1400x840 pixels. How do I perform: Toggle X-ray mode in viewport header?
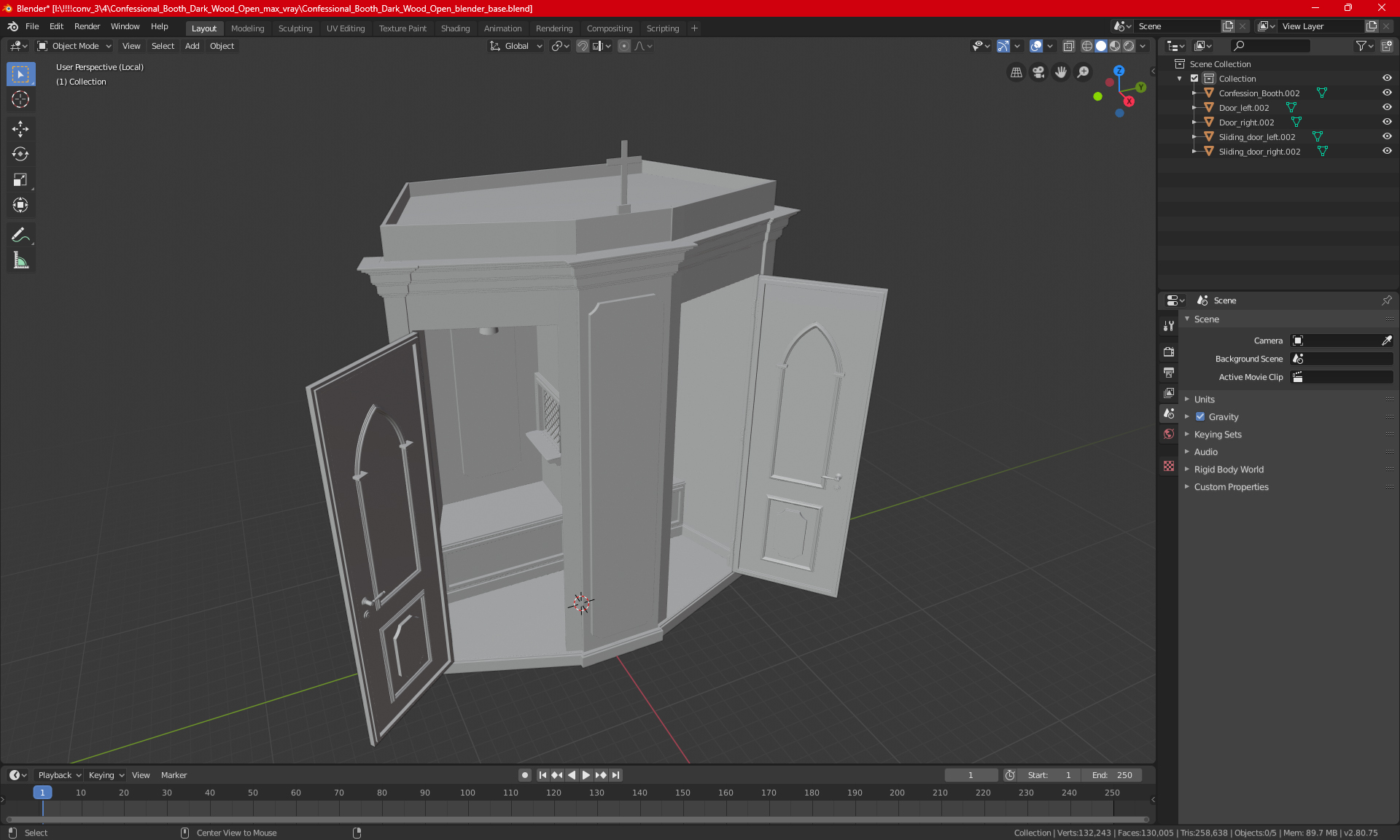pyautogui.click(x=1068, y=46)
